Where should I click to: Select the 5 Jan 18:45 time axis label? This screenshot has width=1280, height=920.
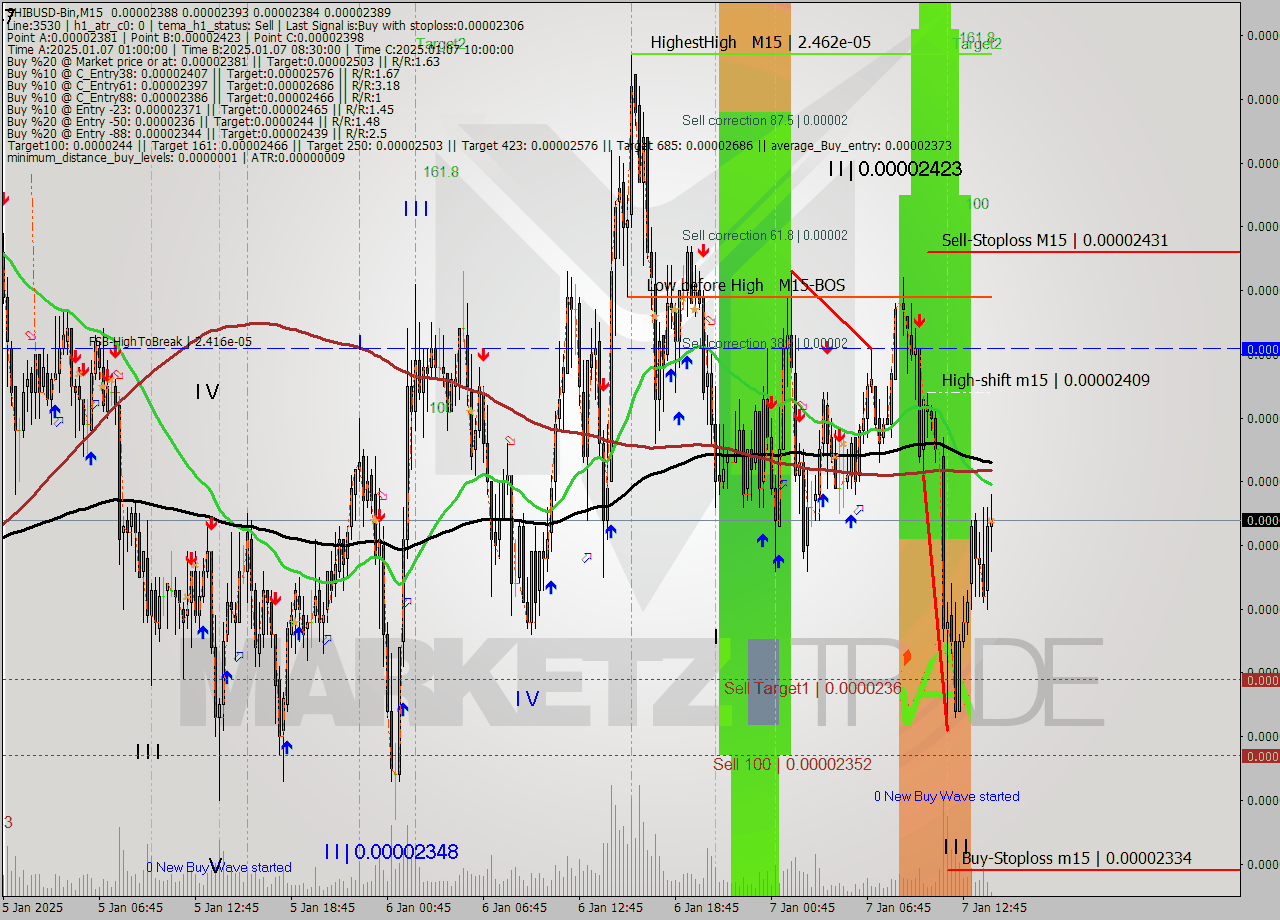(323, 908)
